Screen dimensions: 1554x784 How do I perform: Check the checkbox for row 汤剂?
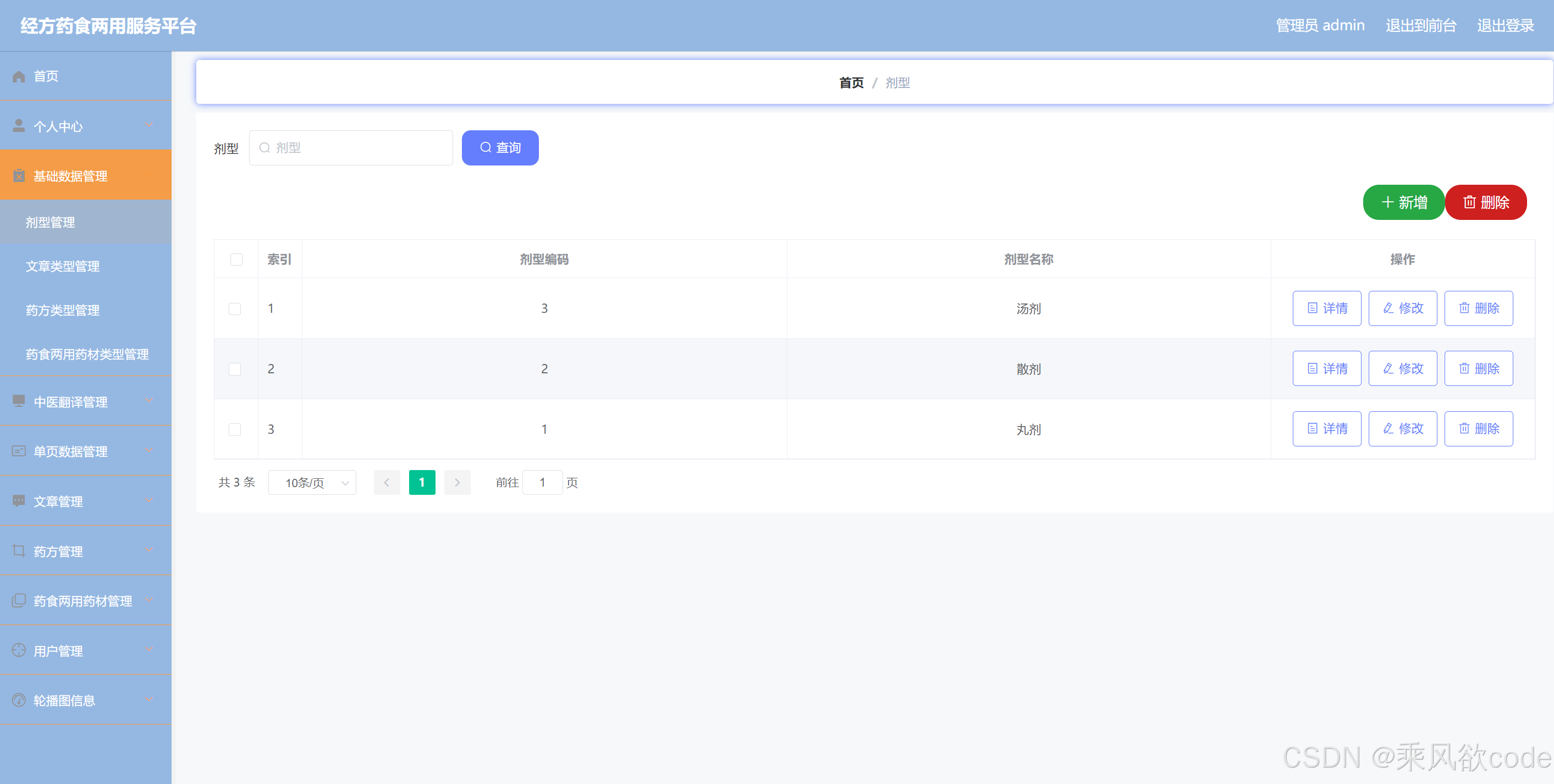point(235,308)
